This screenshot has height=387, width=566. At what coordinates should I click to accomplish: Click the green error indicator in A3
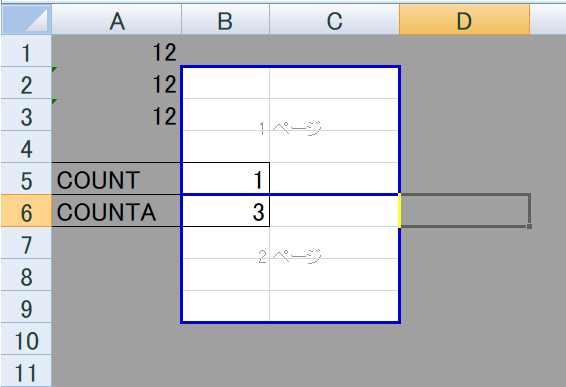[x=54, y=101]
